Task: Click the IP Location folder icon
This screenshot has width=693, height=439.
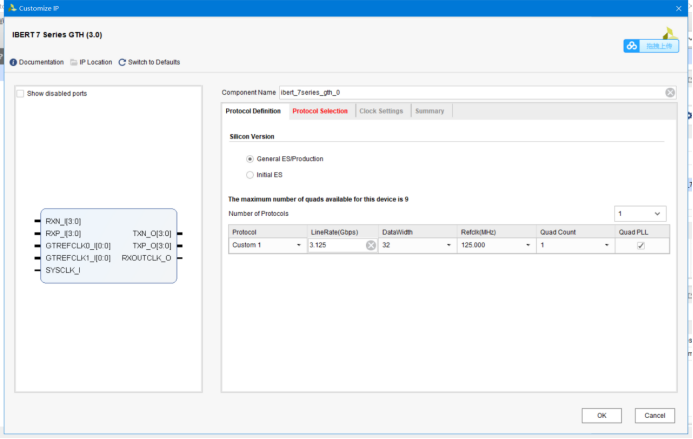Action: [74, 62]
